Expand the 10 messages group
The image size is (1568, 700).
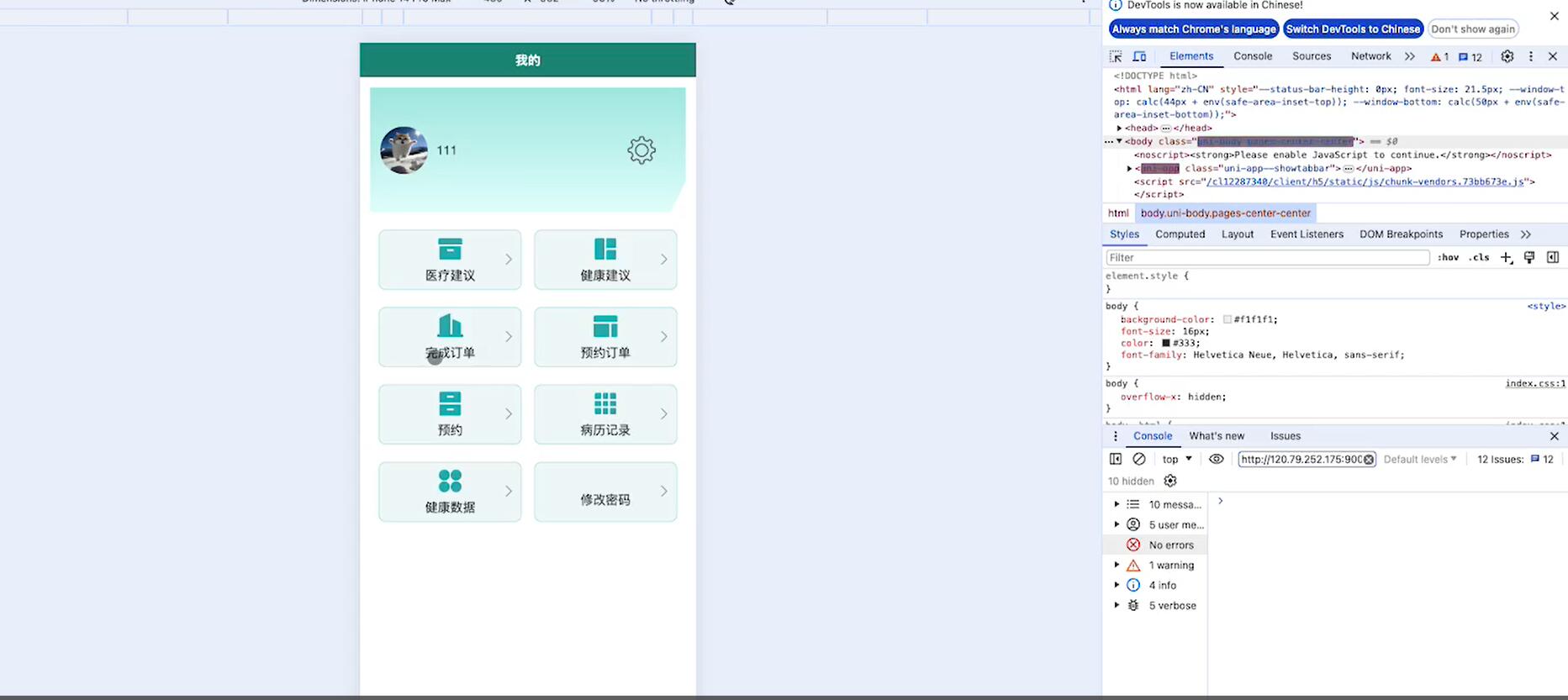click(x=1117, y=504)
